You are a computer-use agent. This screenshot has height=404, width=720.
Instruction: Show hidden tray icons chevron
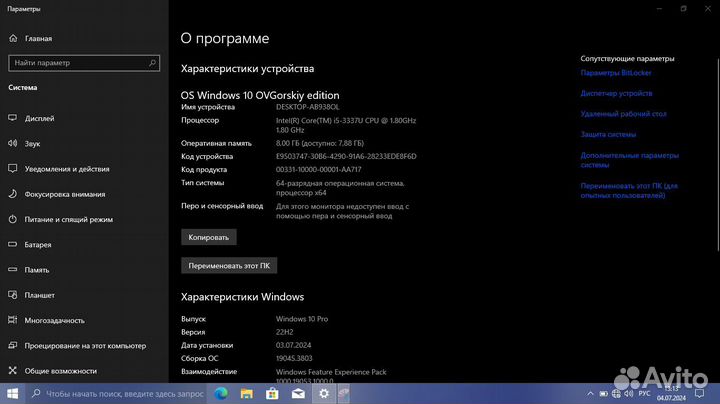pyautogui.click(x=591, y=394)
